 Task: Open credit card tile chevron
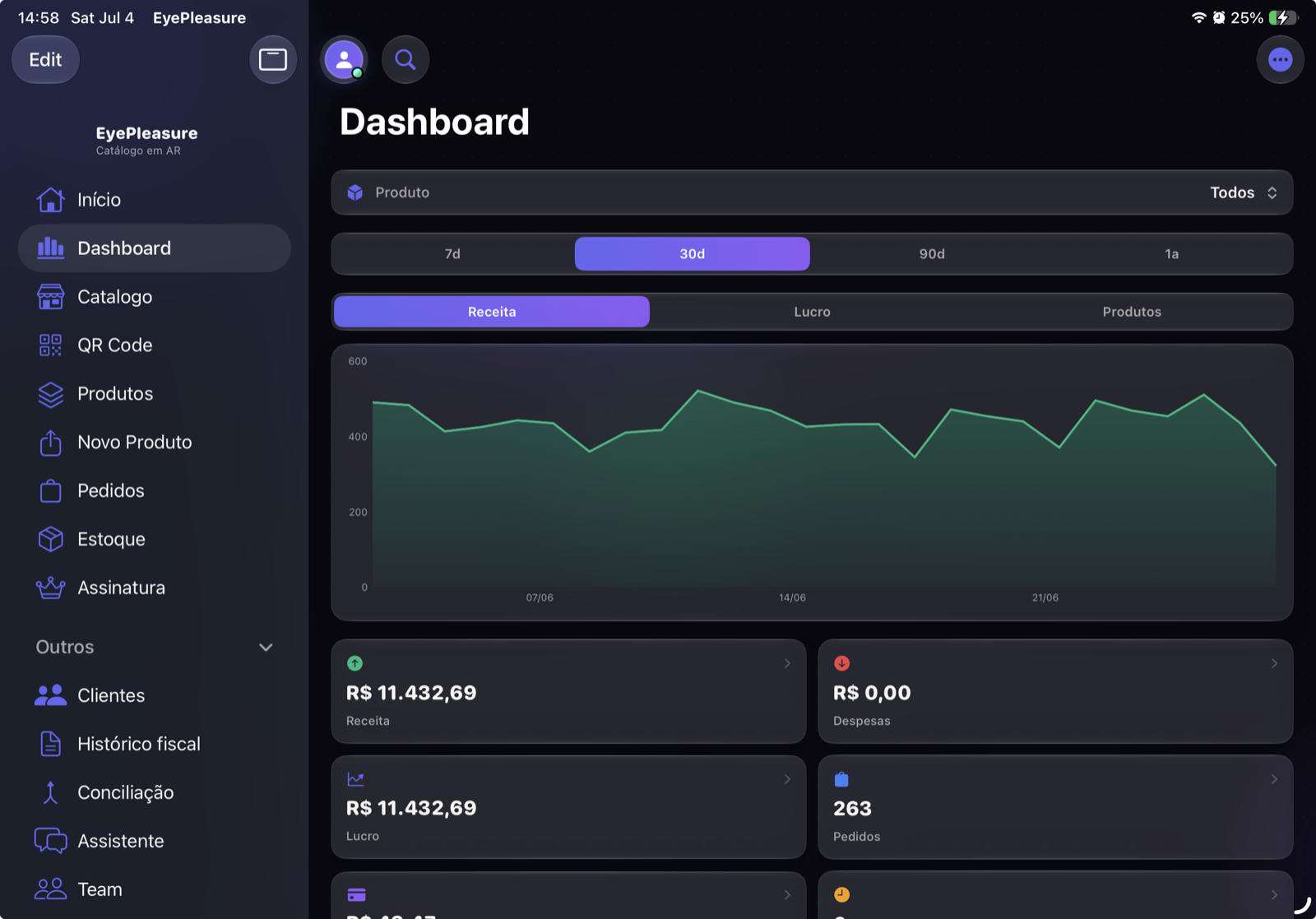point(787,894)
